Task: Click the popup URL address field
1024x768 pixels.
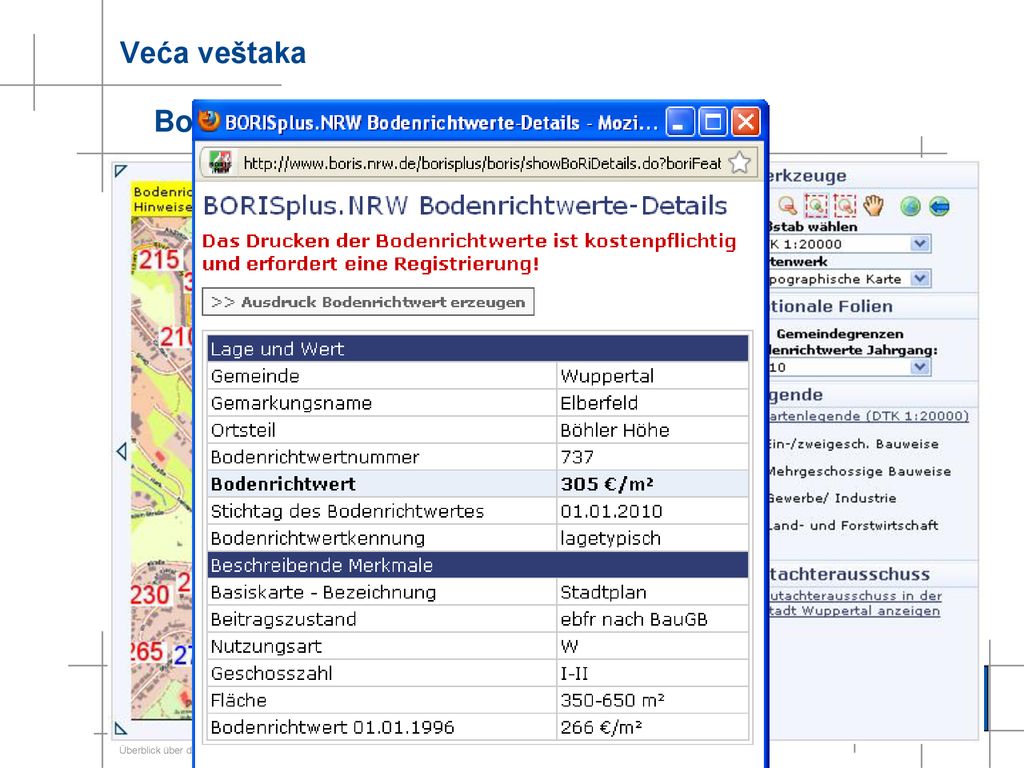Action: pyautogui.click(x=482, y=163)
